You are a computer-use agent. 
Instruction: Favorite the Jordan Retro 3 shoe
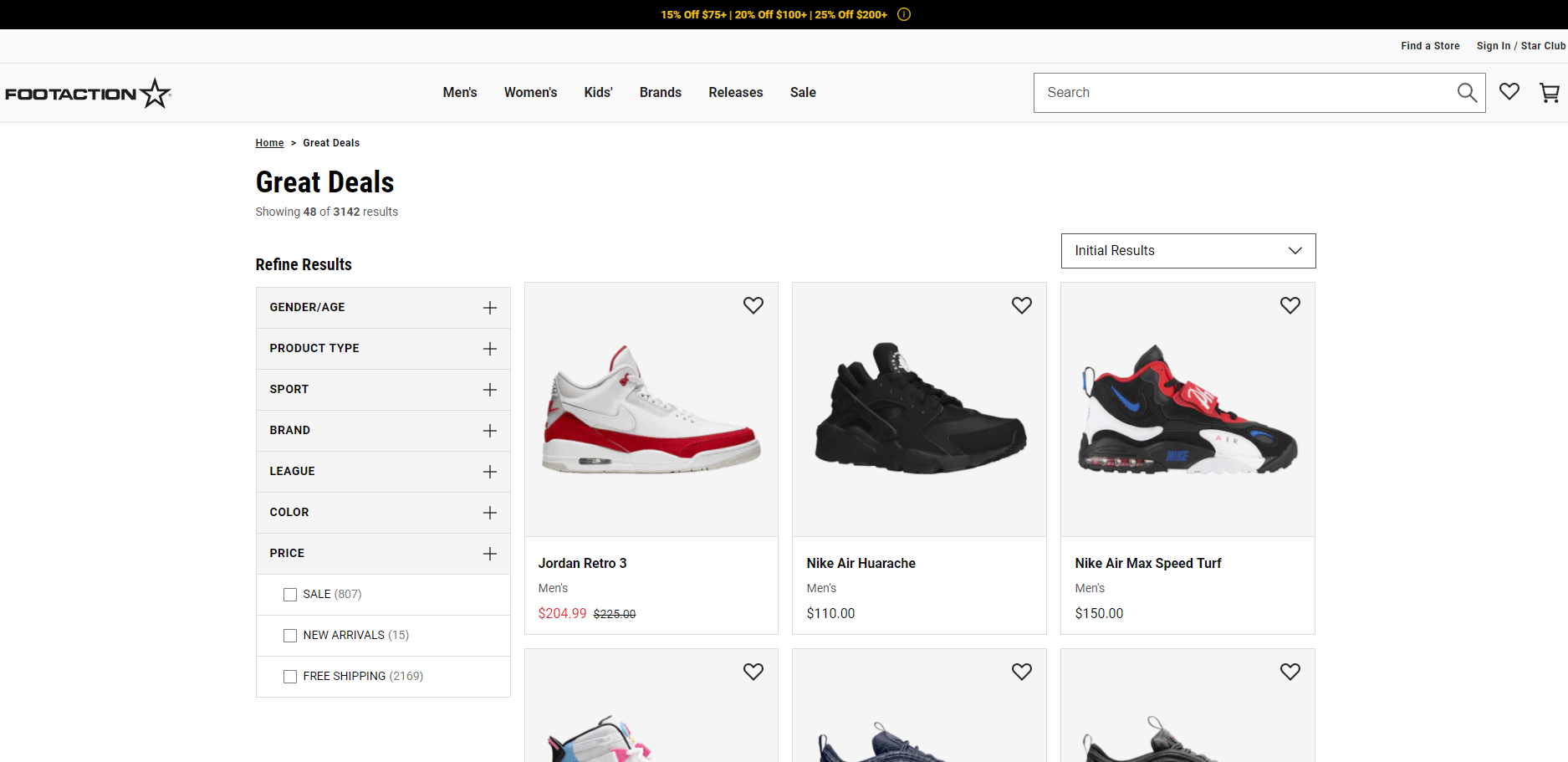coord(753,305)
